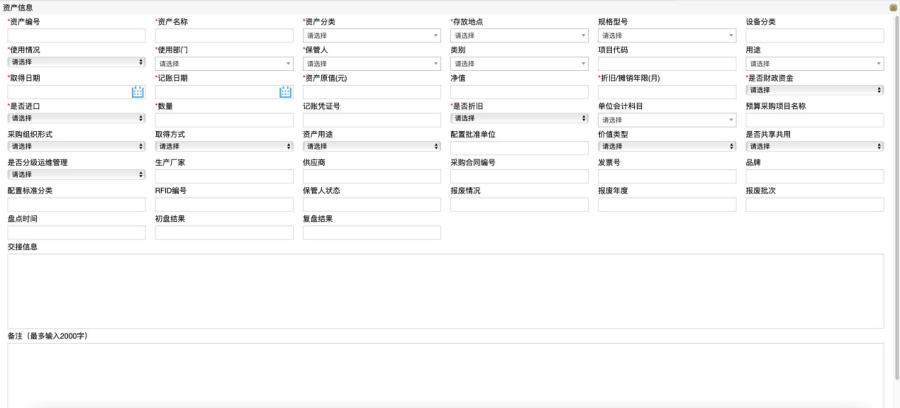The image size is (900, 408).
Task: Expand the 存放地点 dropdown list
Action: [518, 35]
